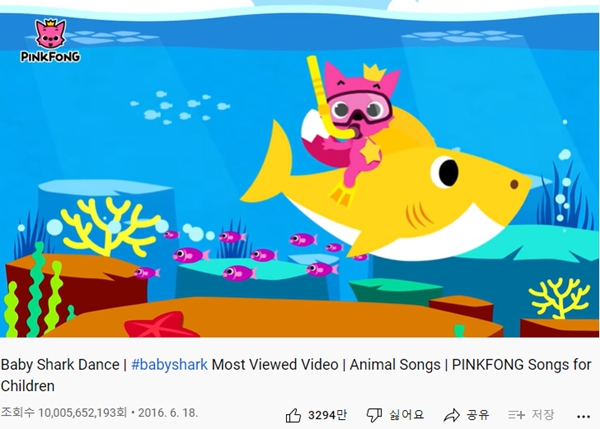The image size is (600, 429).
Task: Click the 싫어요 dislike label
Action: 407,415
